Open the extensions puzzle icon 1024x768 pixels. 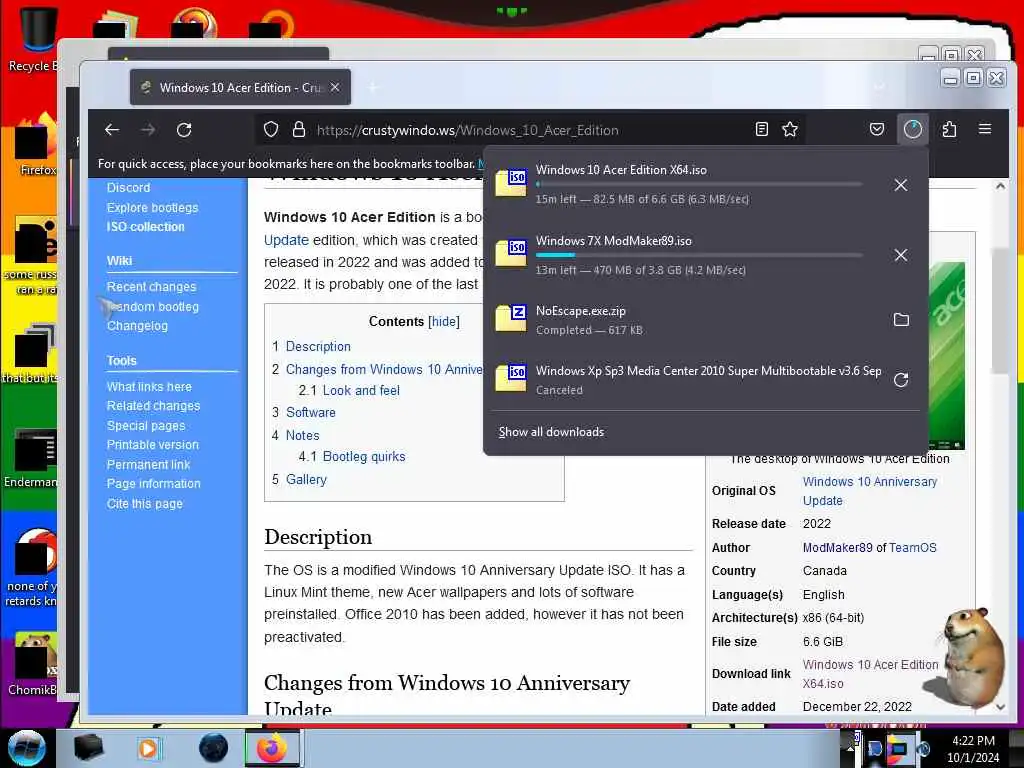pyautogui.click(x=950, y=129)
